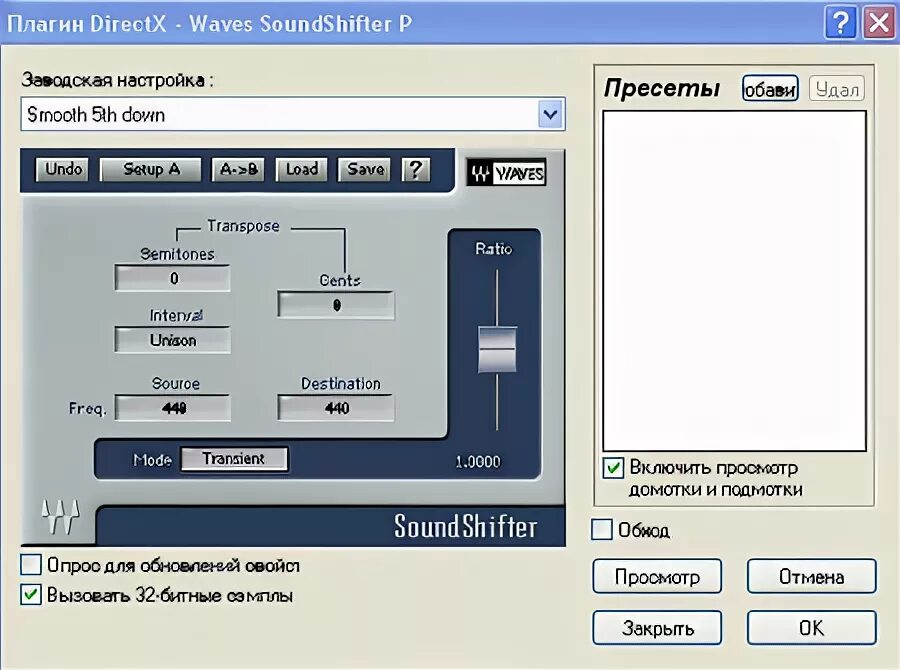
Task: Click the Waves logo badge
Action: [x=506, y=172]
